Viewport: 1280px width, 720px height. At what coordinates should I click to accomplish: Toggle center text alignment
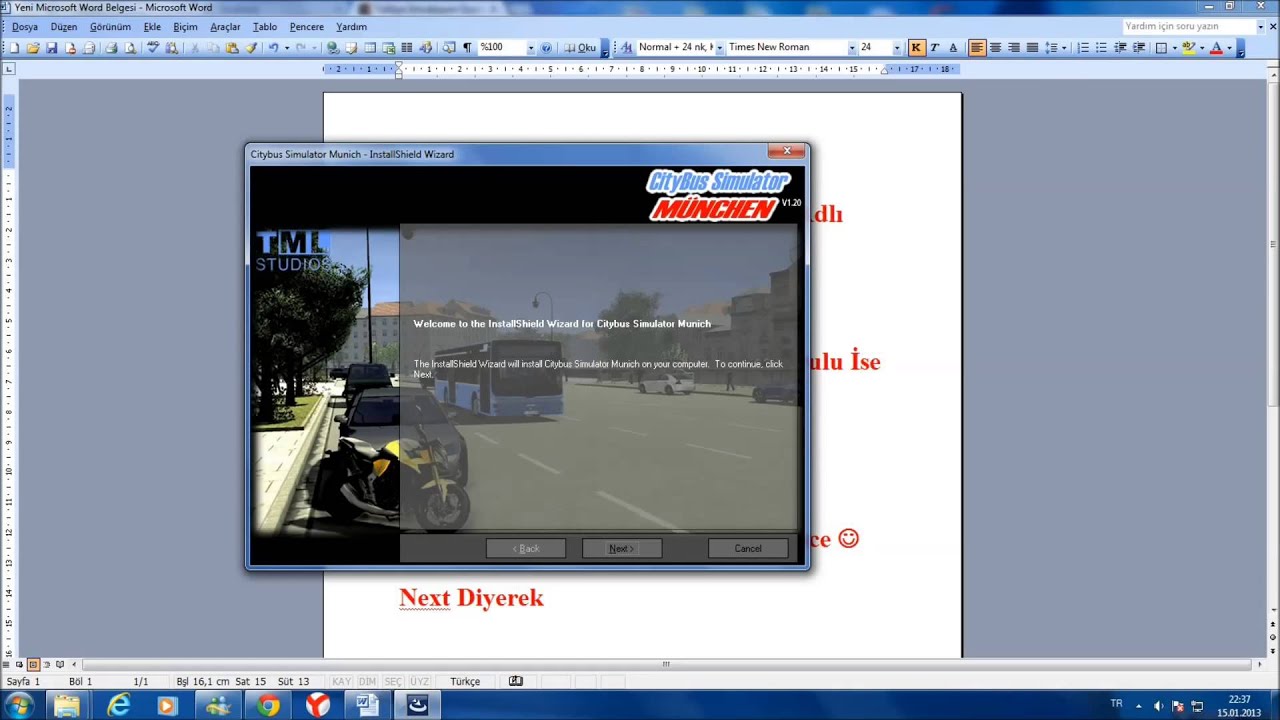pyautogui.click(x=995, y=47)
